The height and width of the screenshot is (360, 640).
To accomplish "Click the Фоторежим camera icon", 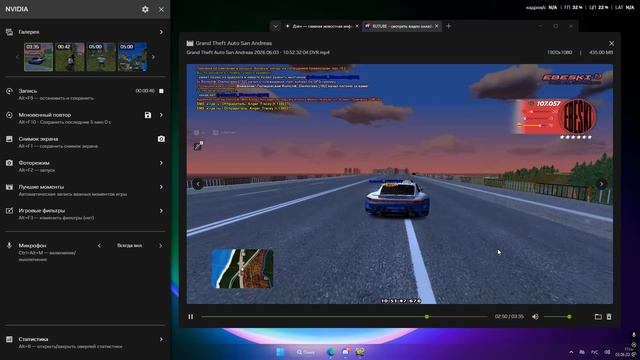I will point(9,163).
